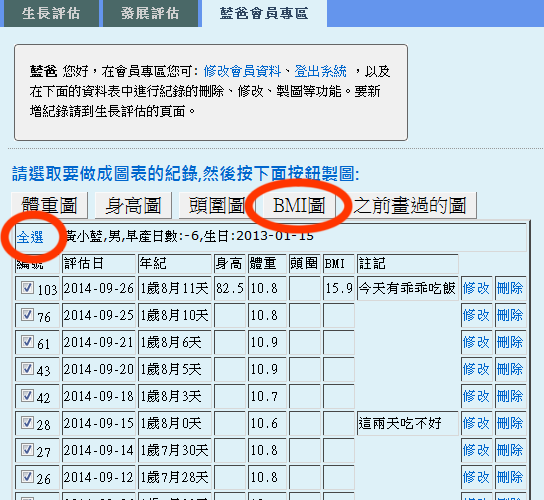Screen dimensions: 544x500
Task: Click 刪除 for record 2014-09-26
Action: pyautogui.click(x=510, y=288)
